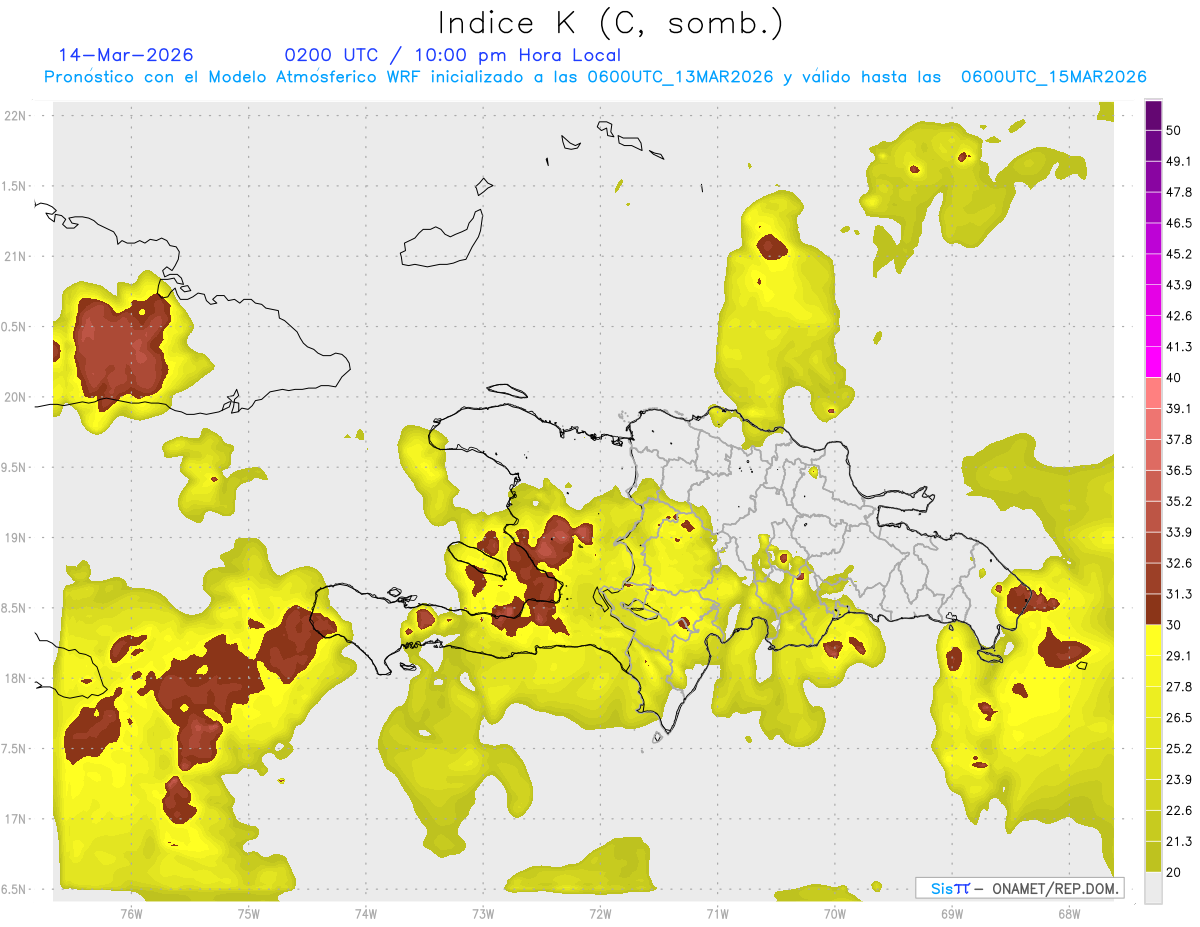Image resolution: width=1200 pixels, height=927 pixels.
Task: Click the '27.8' color scale value
Action: coord(1179,687)
